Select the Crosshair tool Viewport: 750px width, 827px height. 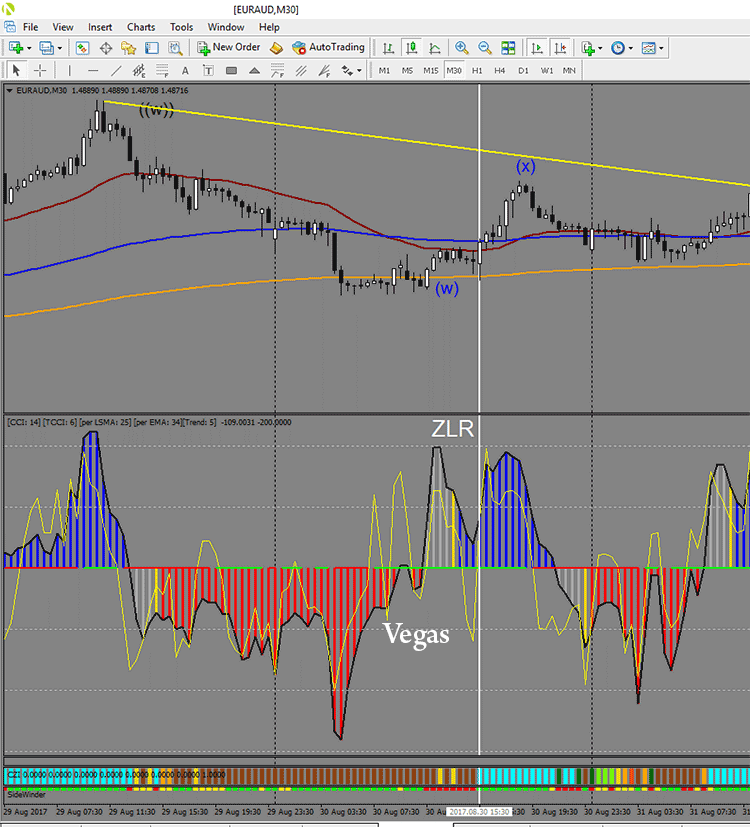[40, 70]
